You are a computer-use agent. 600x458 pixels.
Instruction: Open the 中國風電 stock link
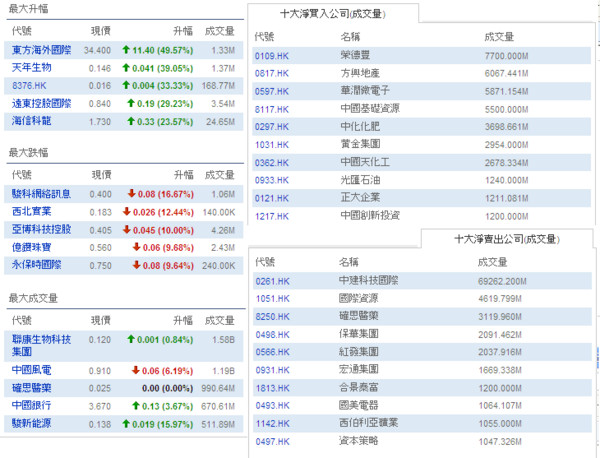(31, 370)
